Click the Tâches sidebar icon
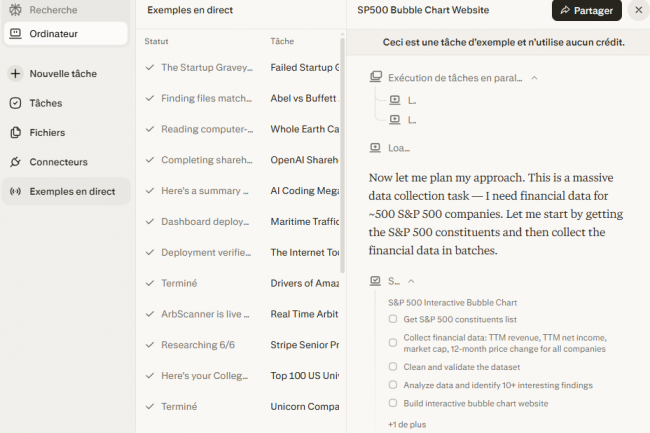The height and width of the screenshot is (433, 650). click(15, 103)
